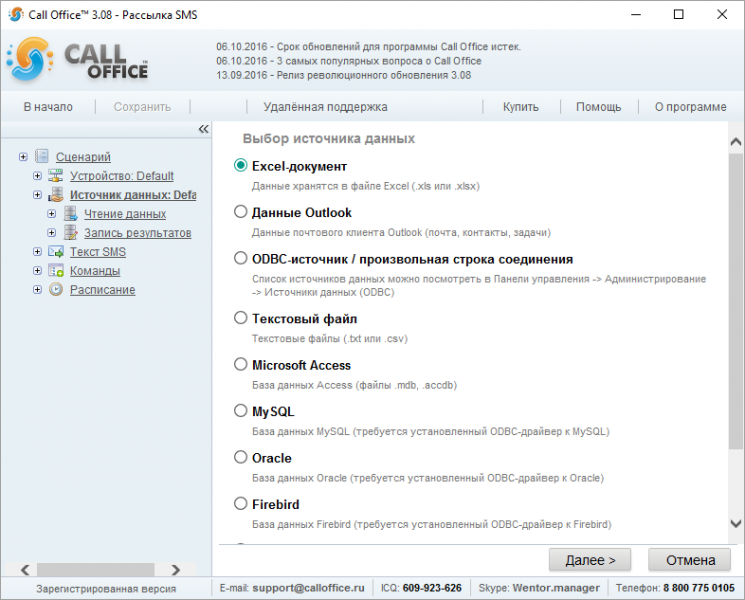The width and height of the screenshot is (745, 600).
Task: Click the phone number 8 800 775 0105
Action: pyautogui.click(x=699, y=588)
